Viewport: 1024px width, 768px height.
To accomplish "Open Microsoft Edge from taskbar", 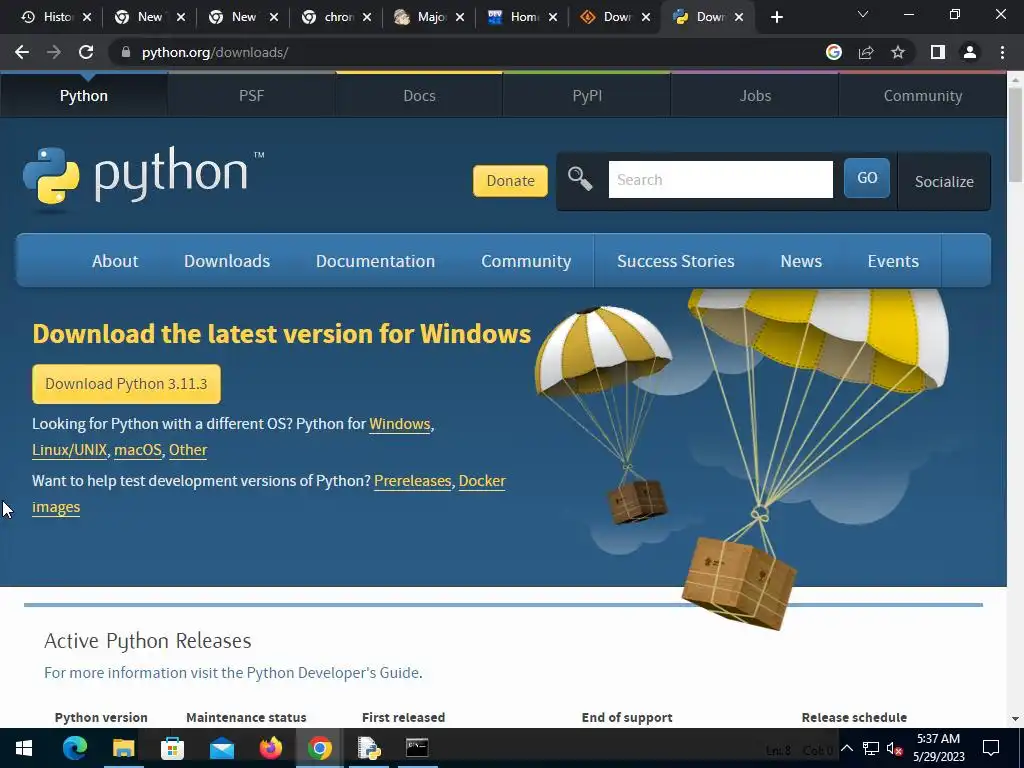I will (74, 748).
